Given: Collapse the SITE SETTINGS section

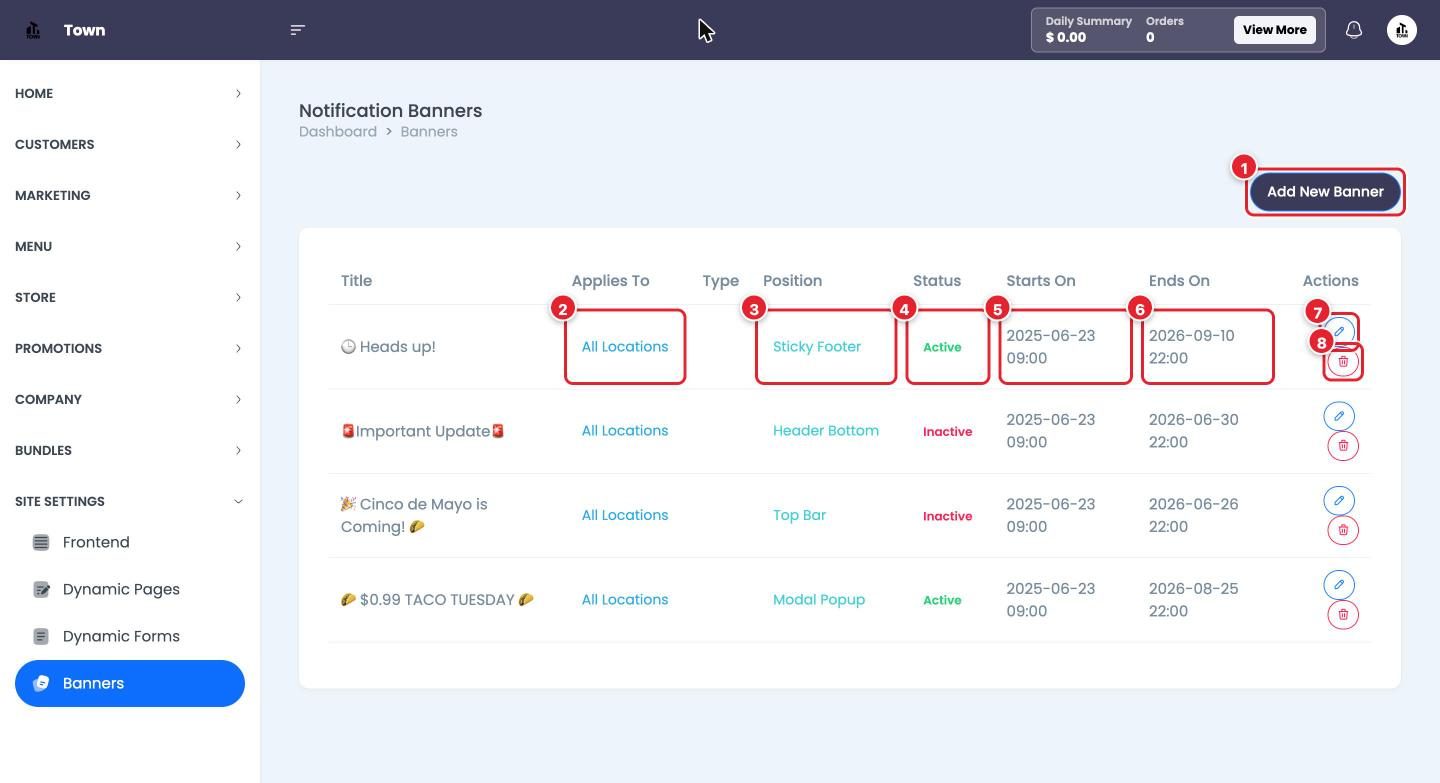Looking at the screenshot, I should [x=130, y=501].
